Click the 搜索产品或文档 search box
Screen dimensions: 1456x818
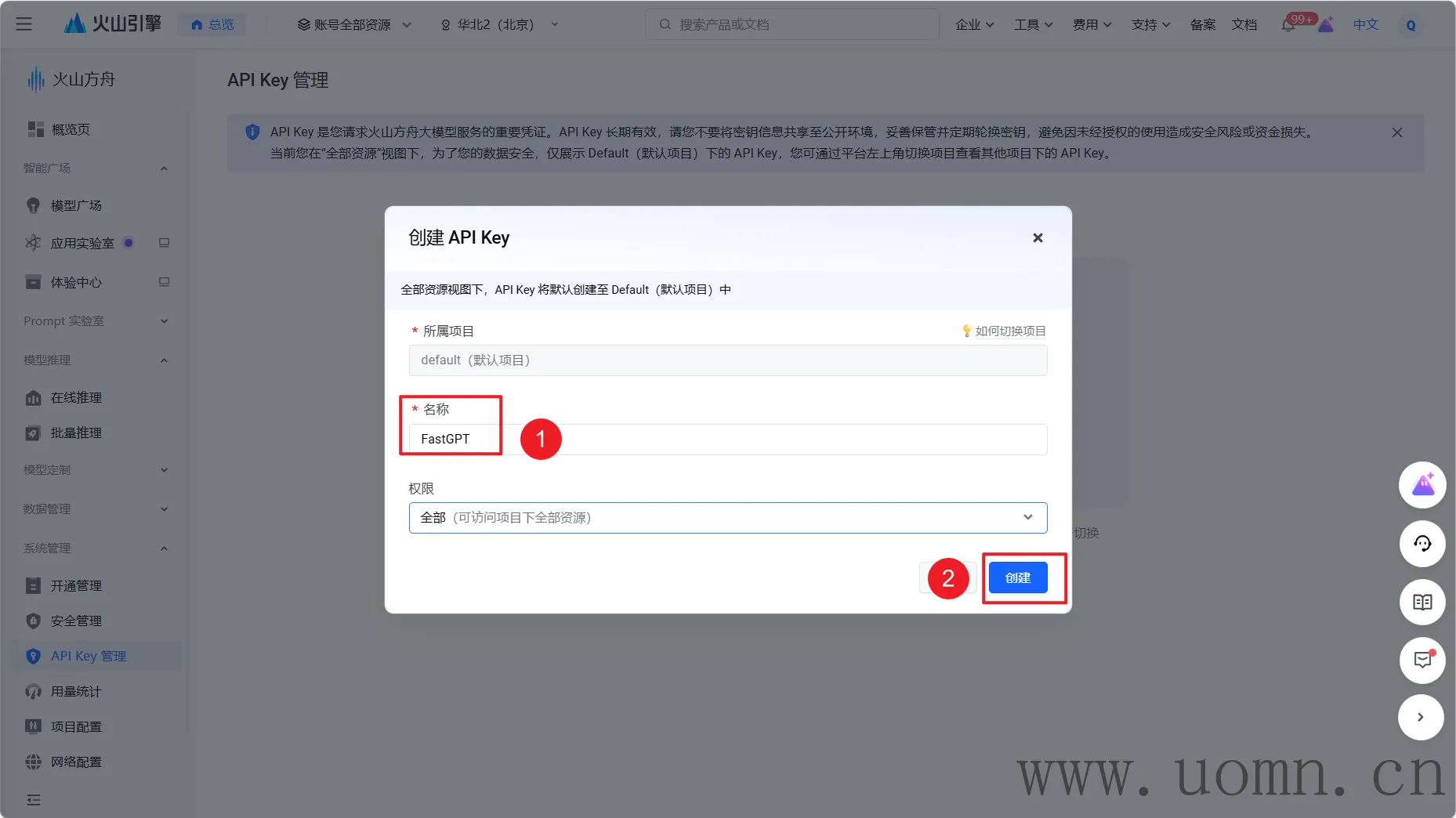tap(791, 25)
